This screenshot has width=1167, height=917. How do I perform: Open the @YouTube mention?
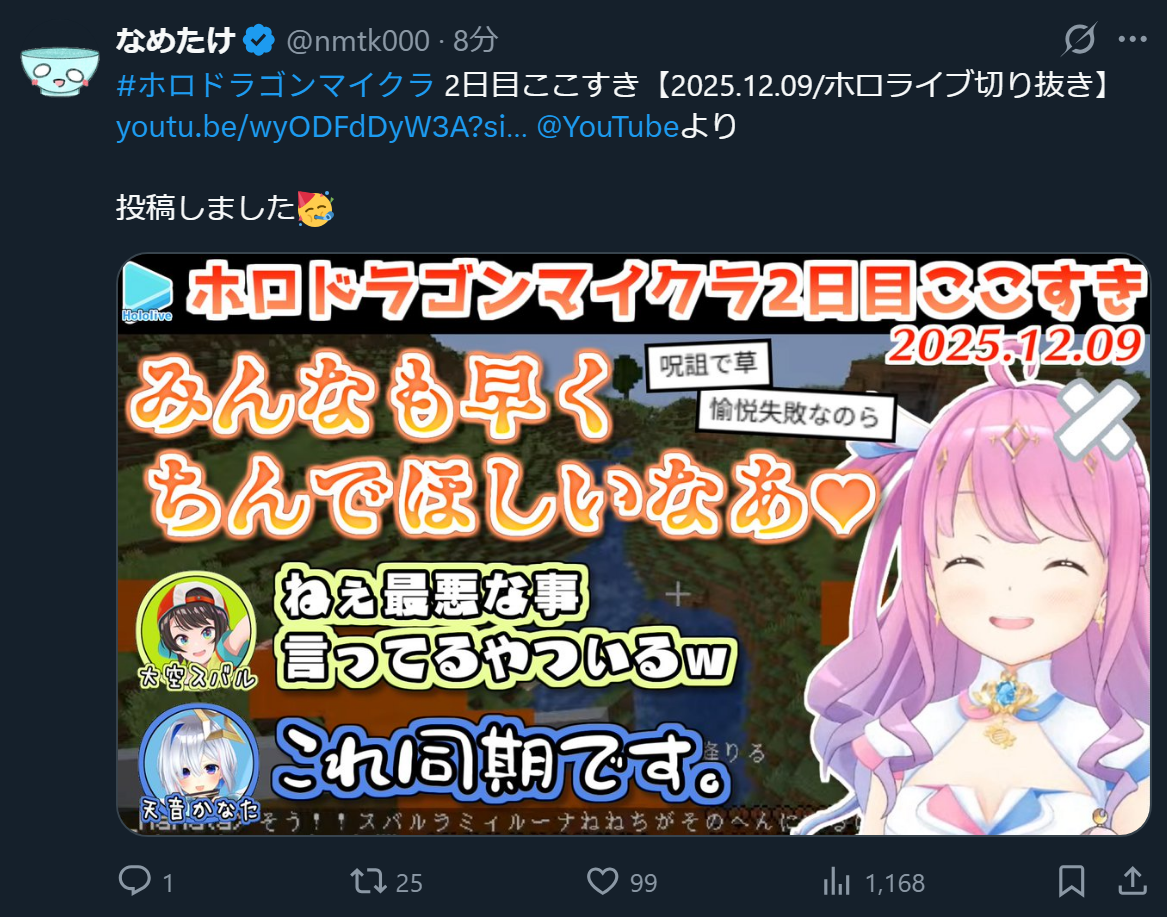click(x=607, y=127)
